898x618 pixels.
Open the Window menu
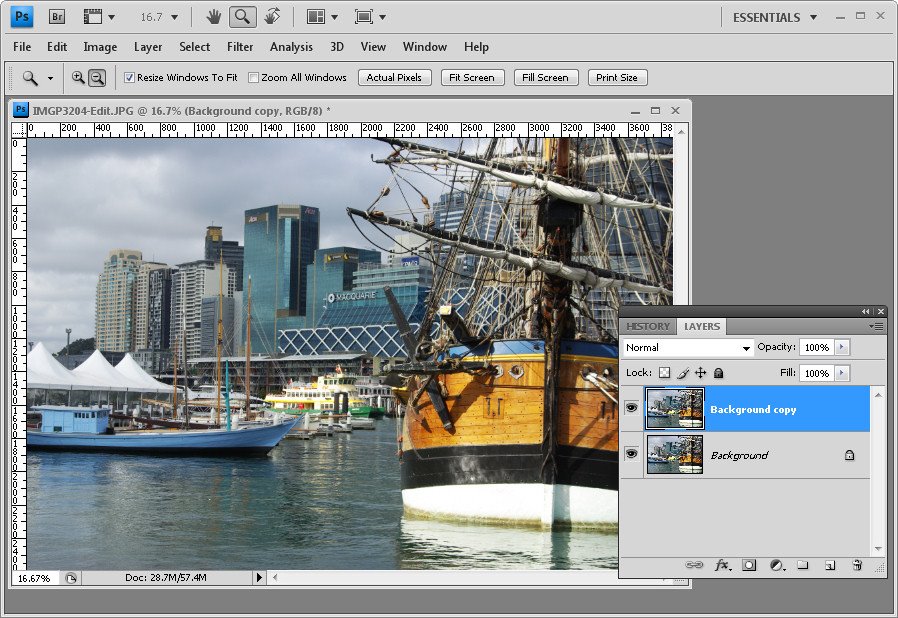pos(424,47)
